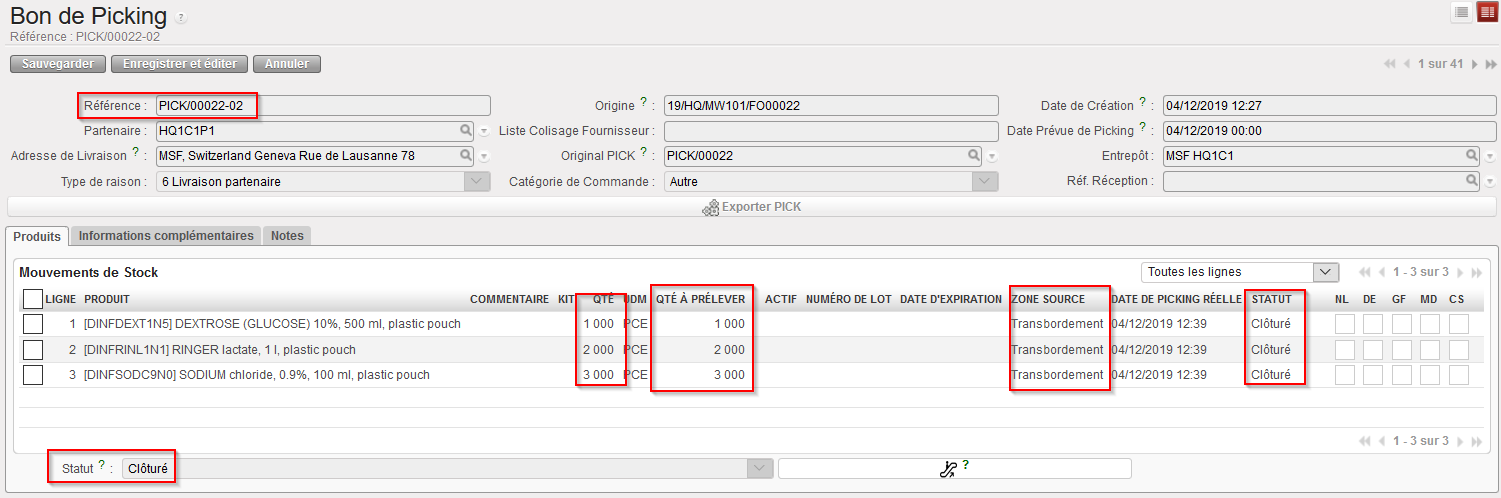Open the Notes tab

click(x=287, y=236)
